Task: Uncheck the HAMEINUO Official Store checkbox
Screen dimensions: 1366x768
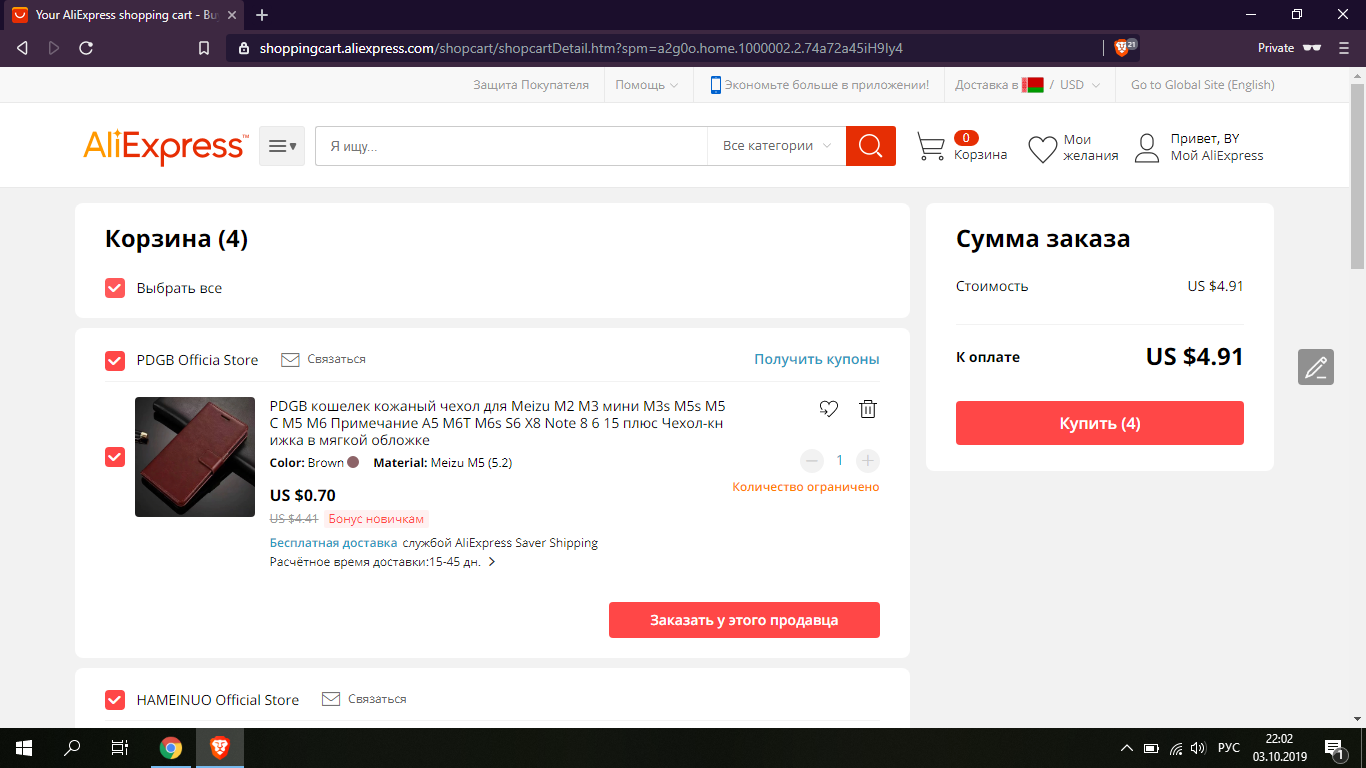Action: point(115,700)
